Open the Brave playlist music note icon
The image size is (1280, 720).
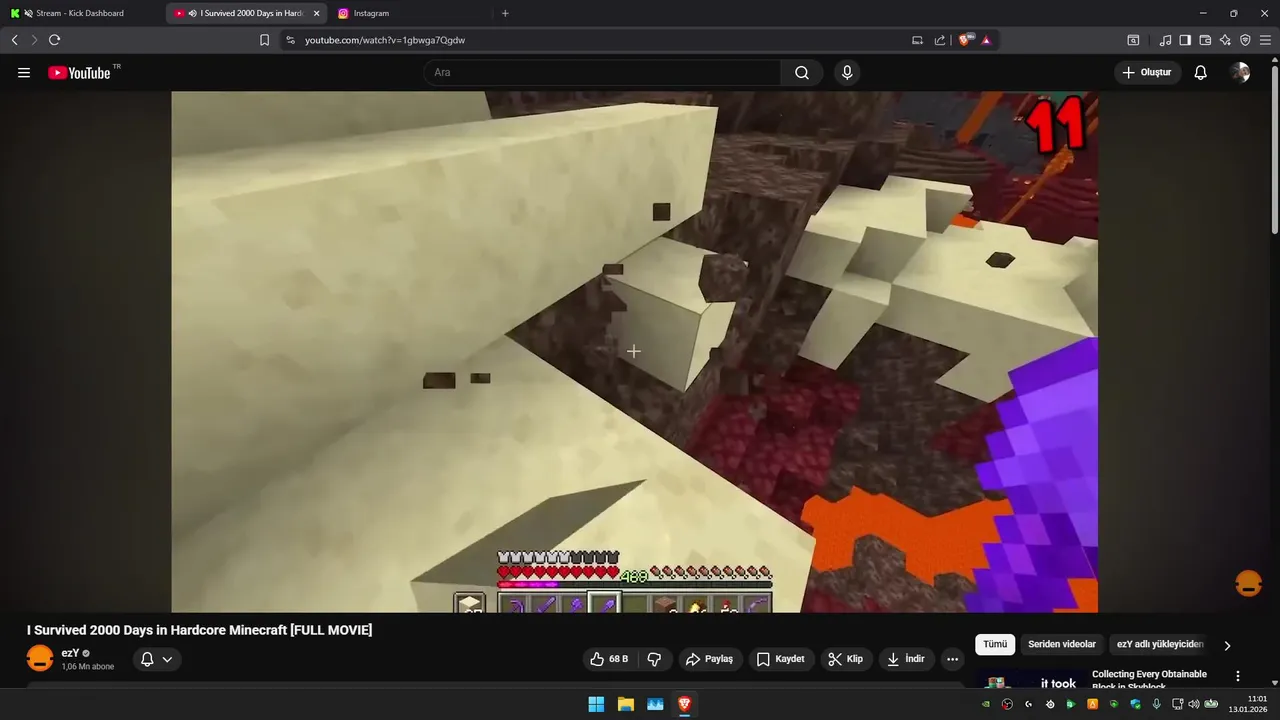tap(1166, 40)
